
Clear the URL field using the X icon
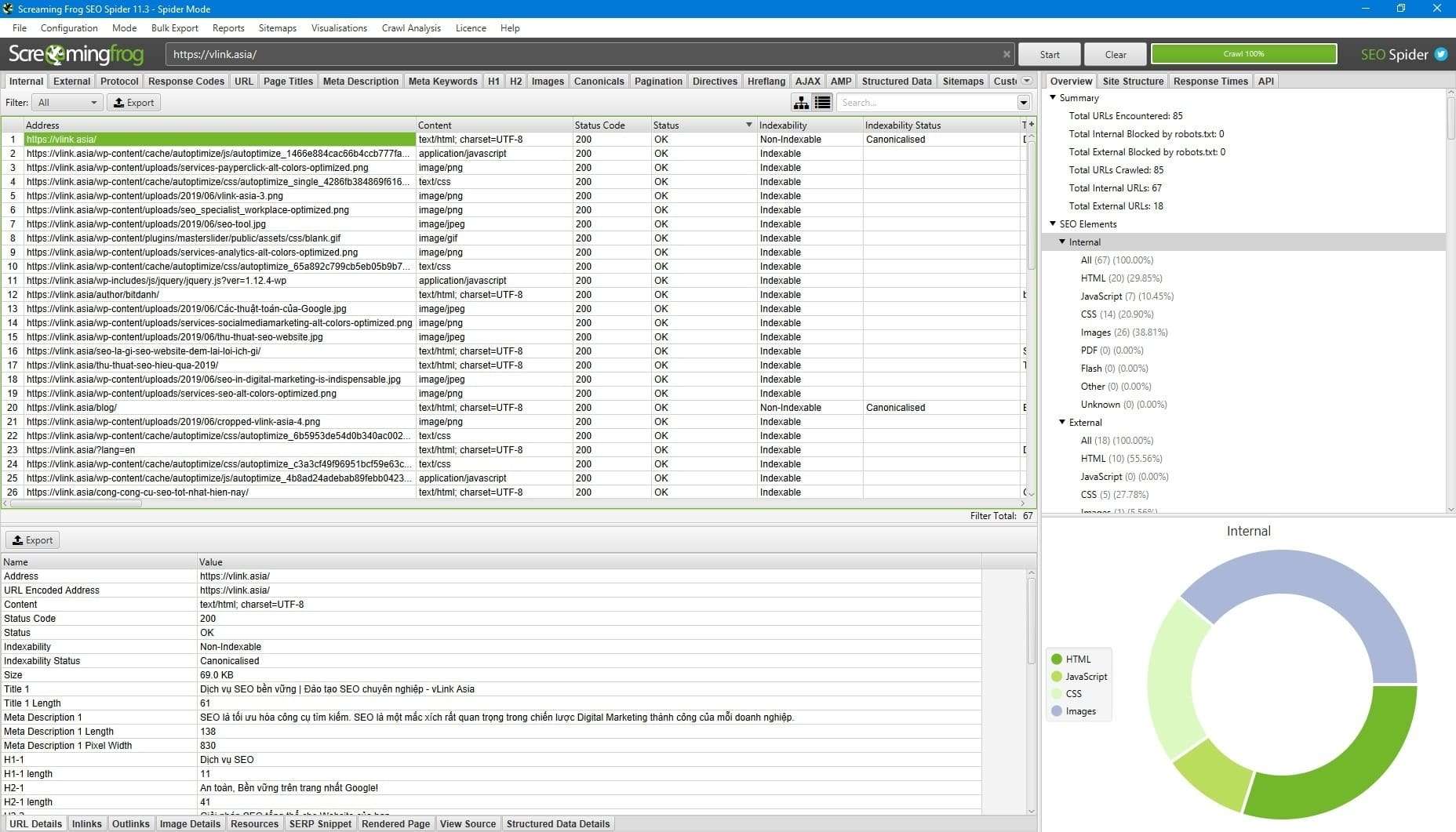click(x=1006, y=54)
